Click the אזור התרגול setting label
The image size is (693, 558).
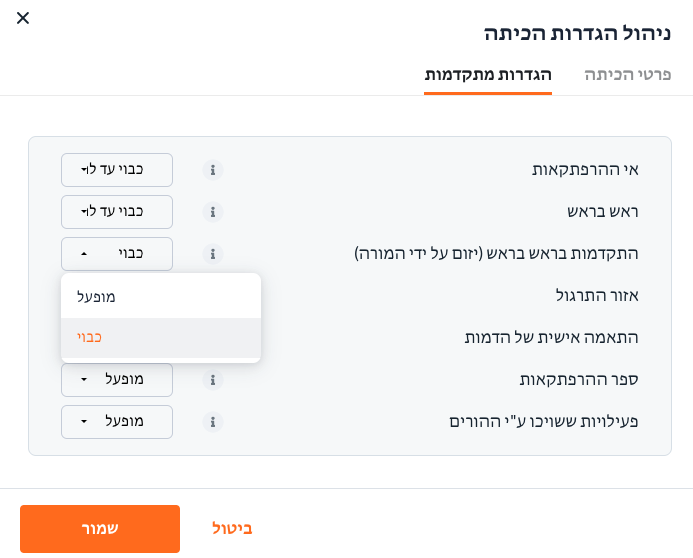597,295
